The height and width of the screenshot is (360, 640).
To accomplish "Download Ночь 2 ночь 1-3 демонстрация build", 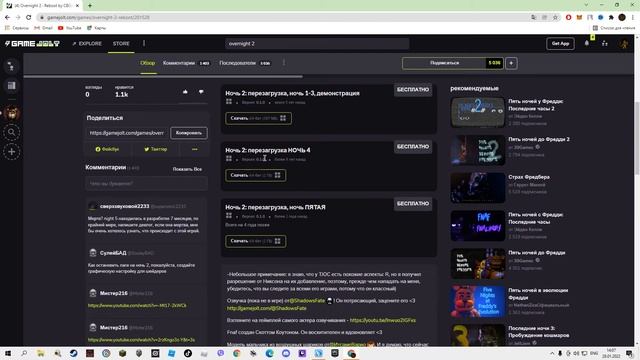I will (x=258, y=118).
